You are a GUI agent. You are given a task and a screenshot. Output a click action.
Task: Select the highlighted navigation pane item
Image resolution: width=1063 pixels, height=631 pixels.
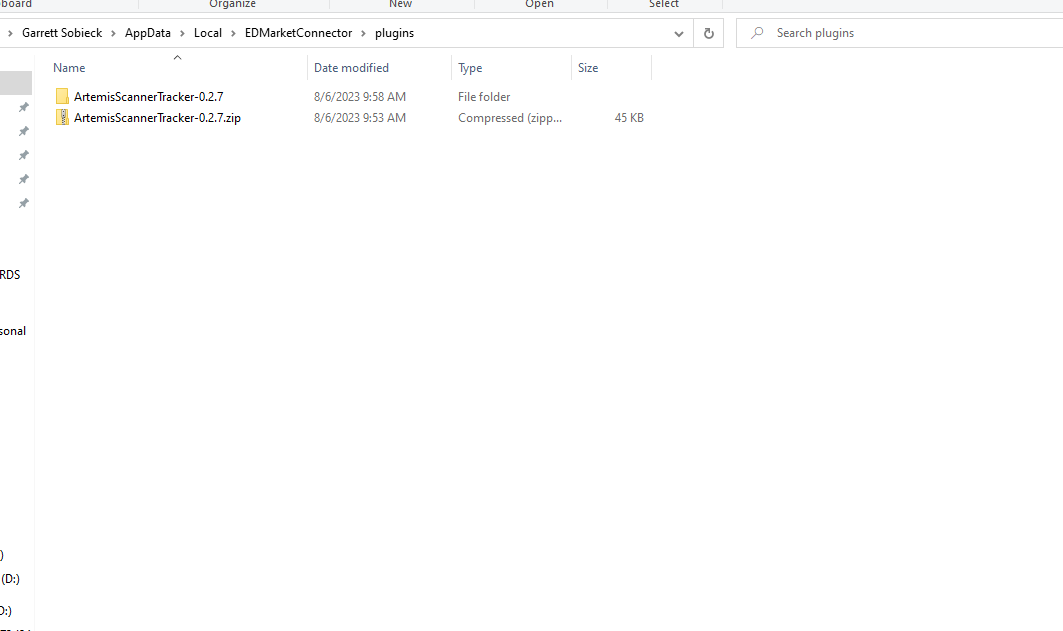click(16, 83)
